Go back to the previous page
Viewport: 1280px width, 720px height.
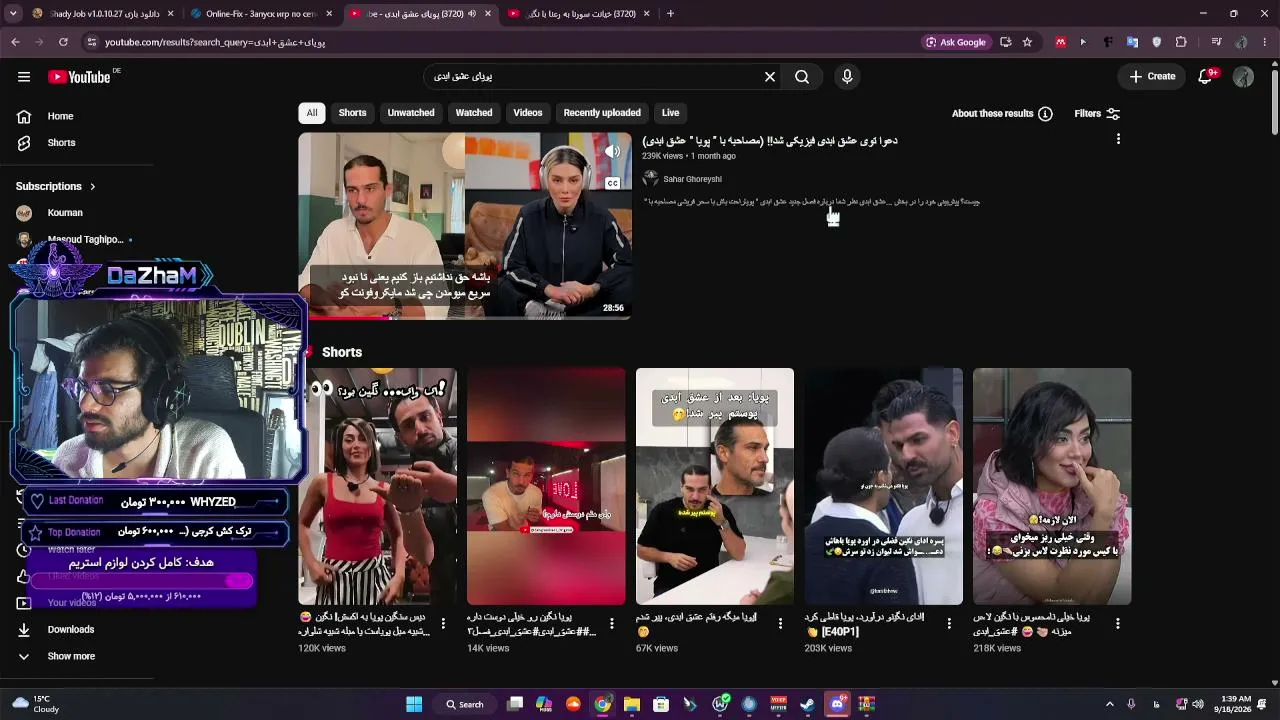(x=15, y=42)
